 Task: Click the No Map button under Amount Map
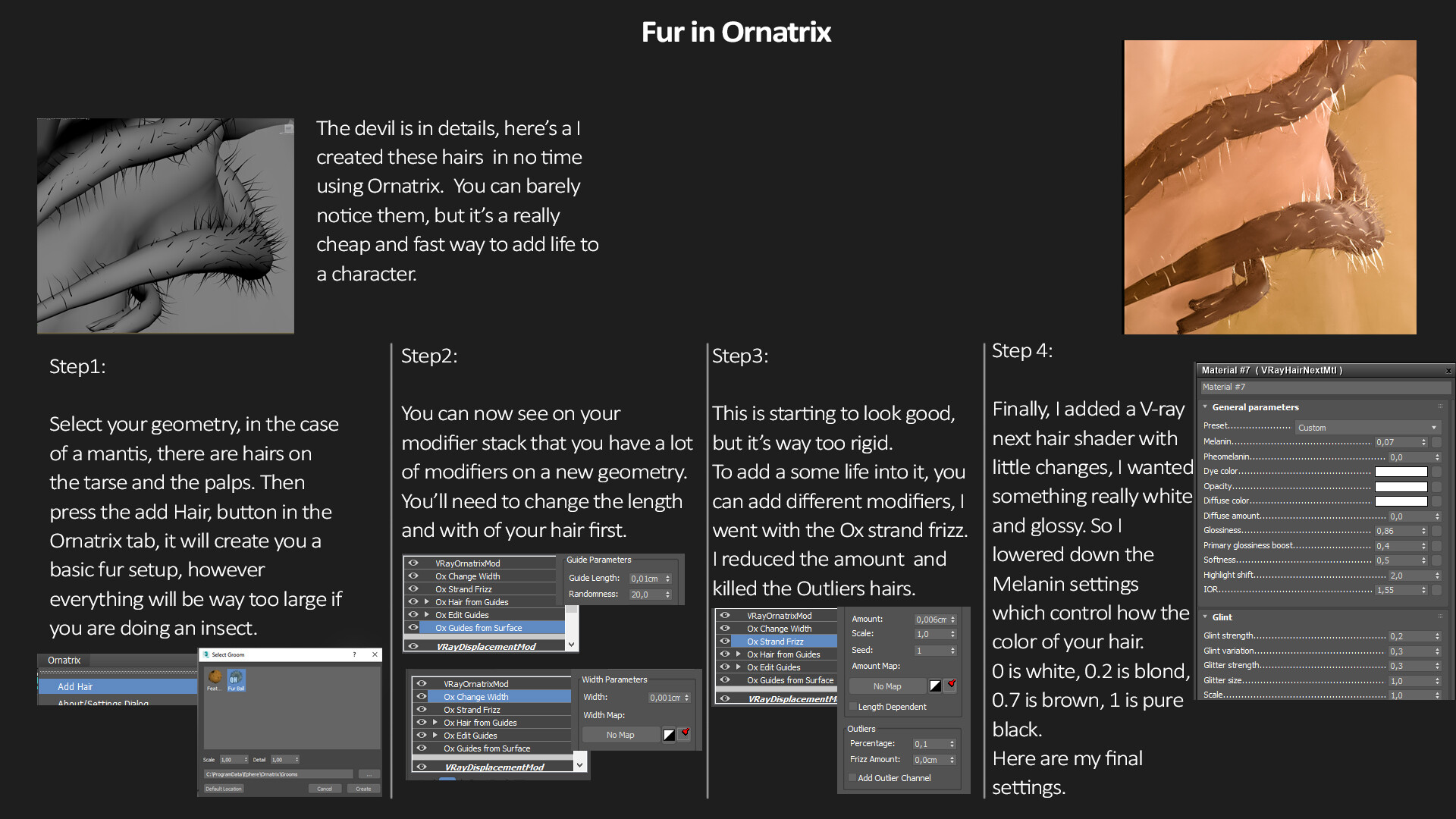pyautogui.click(x=887, y=686)
